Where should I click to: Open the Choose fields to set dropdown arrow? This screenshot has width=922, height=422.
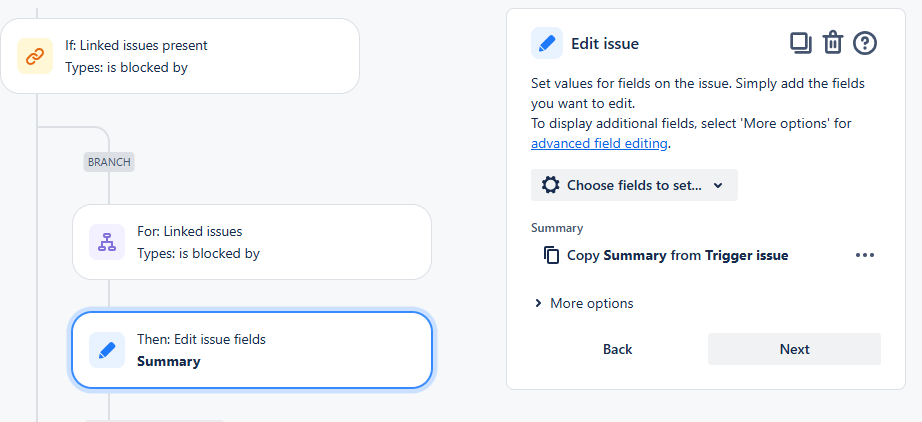point(718,185)
